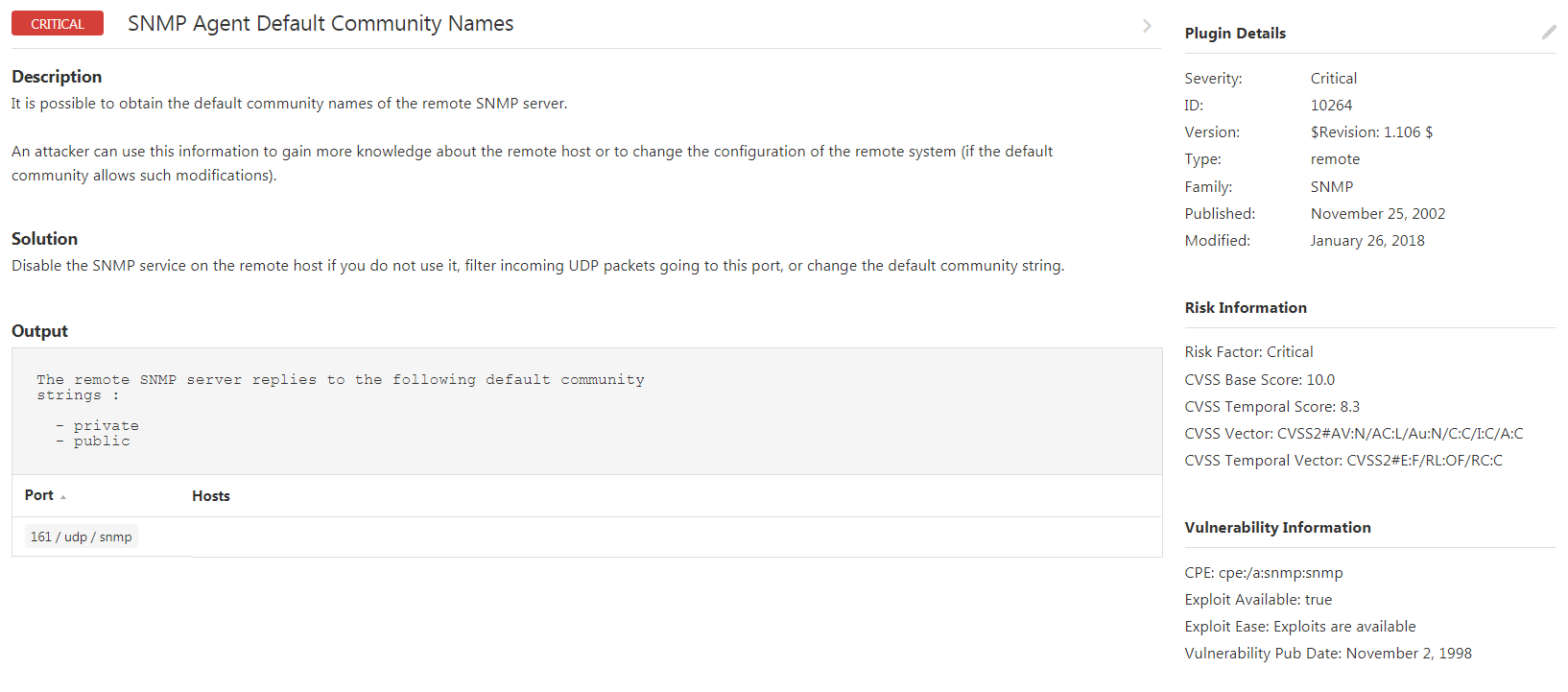The height and width of the screenshot is (692, 1568).
Task: Click the plugin ID value 10264
Action: pyautogui.click(x=1331, y=106)
